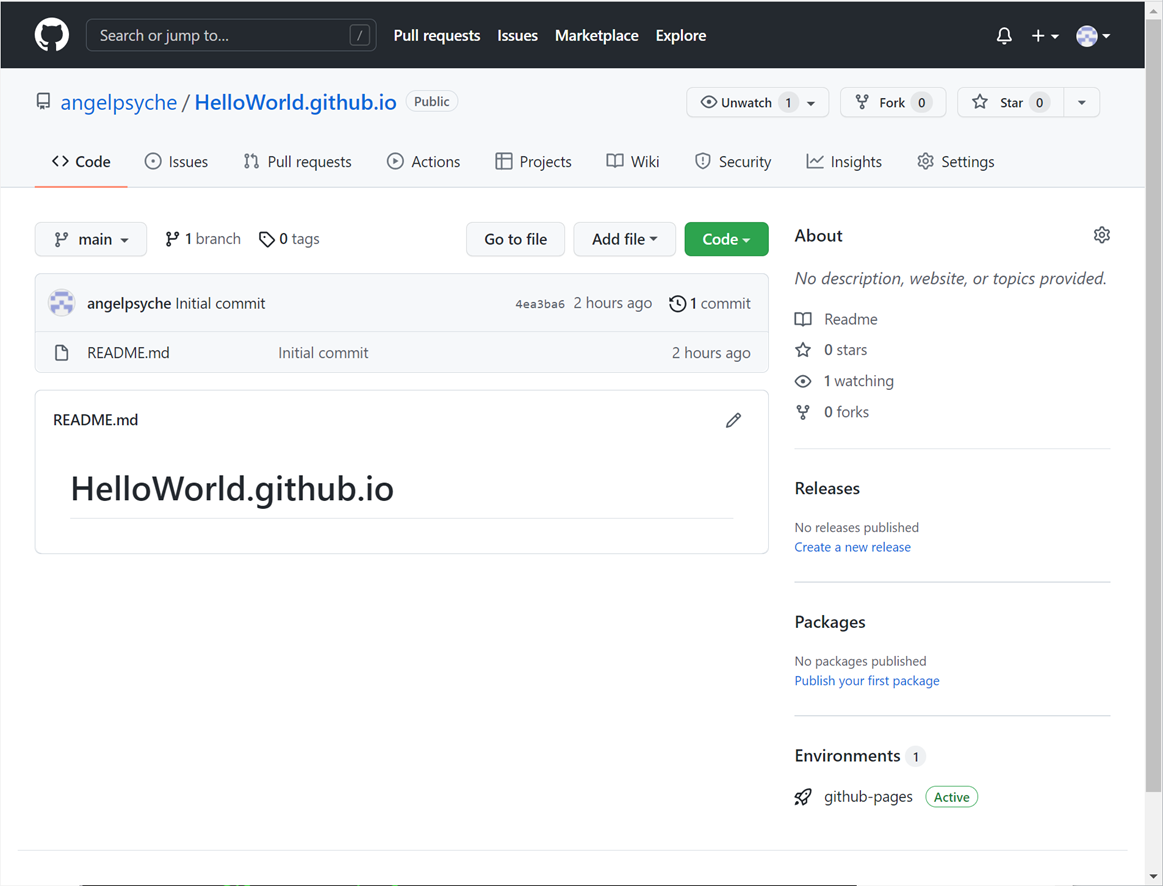This screenshot has height=886, width=1163.
Task: Open the Initial commit message in header row
Action: (x=220, y=303)
